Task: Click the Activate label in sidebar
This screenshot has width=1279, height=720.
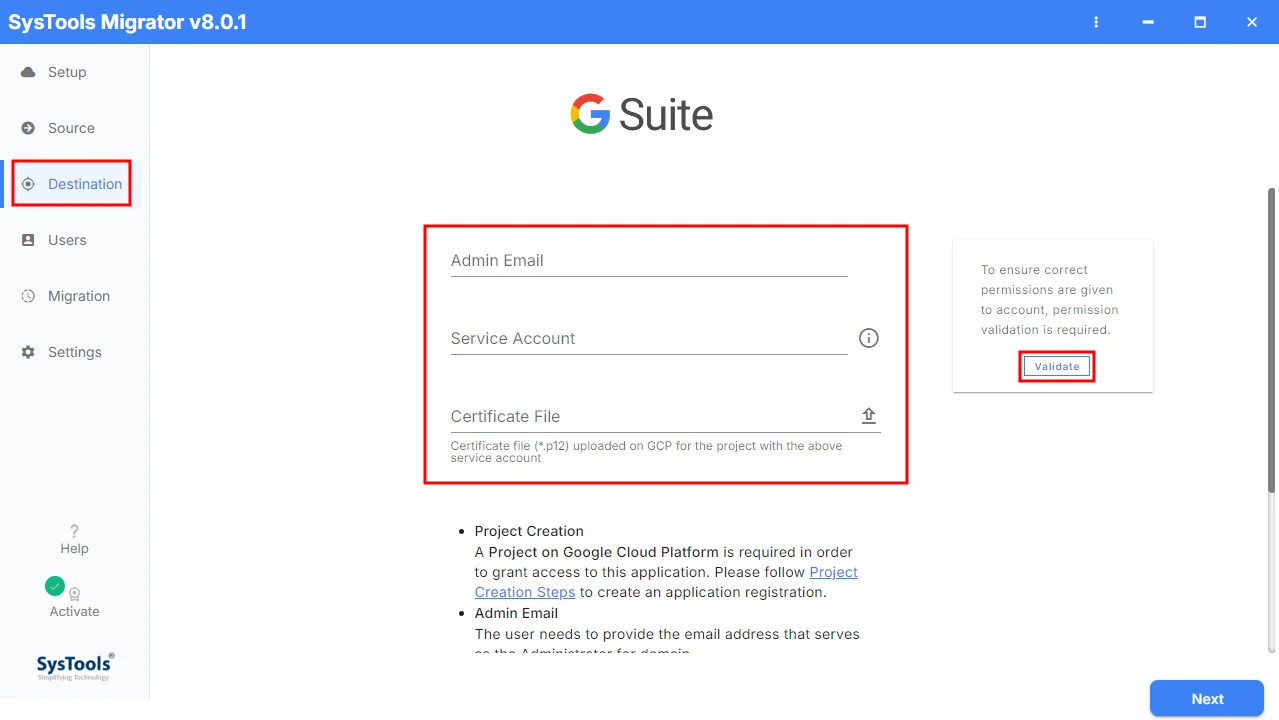Action: pyautogui.click(x=74, y=612)
